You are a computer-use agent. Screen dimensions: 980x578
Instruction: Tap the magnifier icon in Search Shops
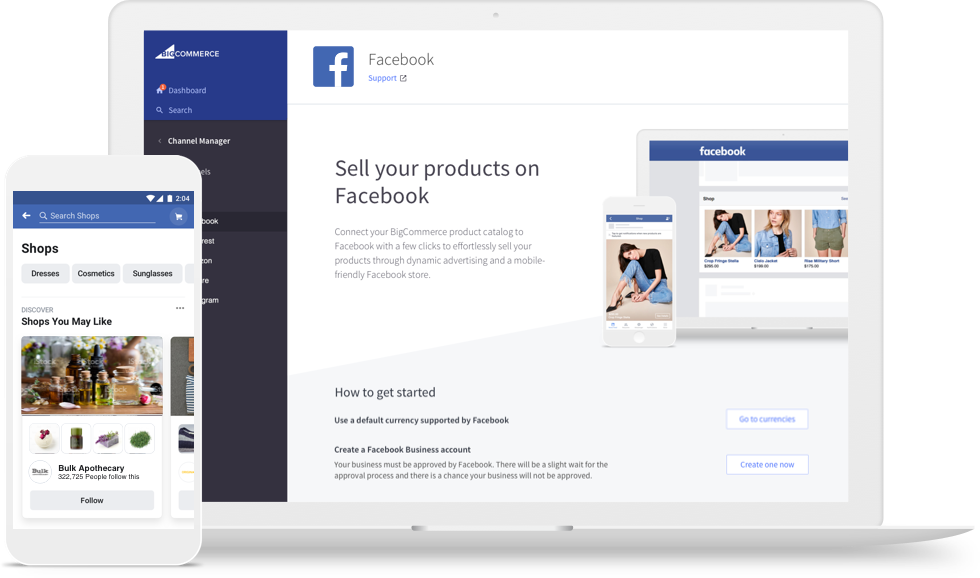click(43, 216)
